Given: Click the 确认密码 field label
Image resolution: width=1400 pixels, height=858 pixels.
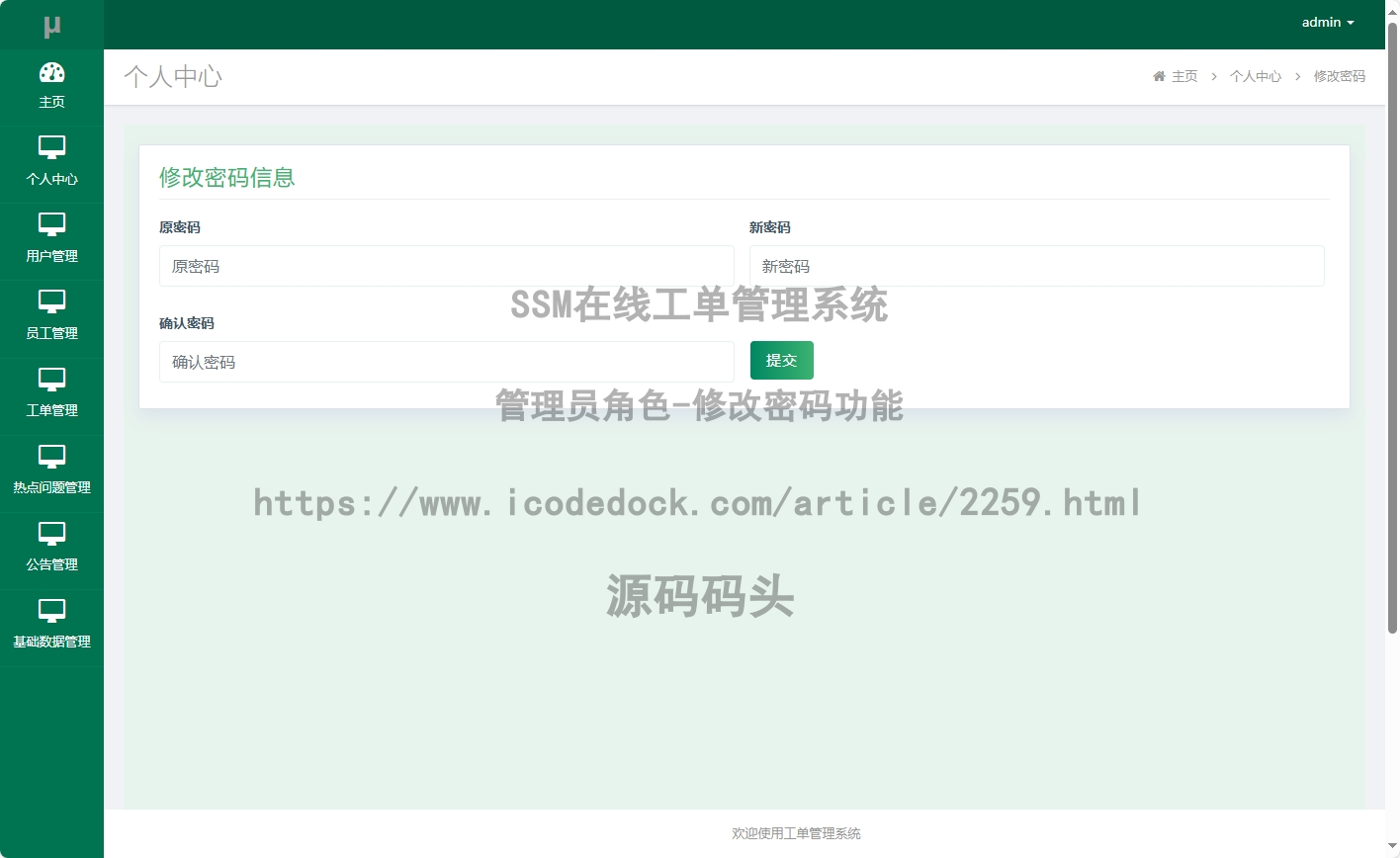Looking at the screenshot, I should pos(187,323).
